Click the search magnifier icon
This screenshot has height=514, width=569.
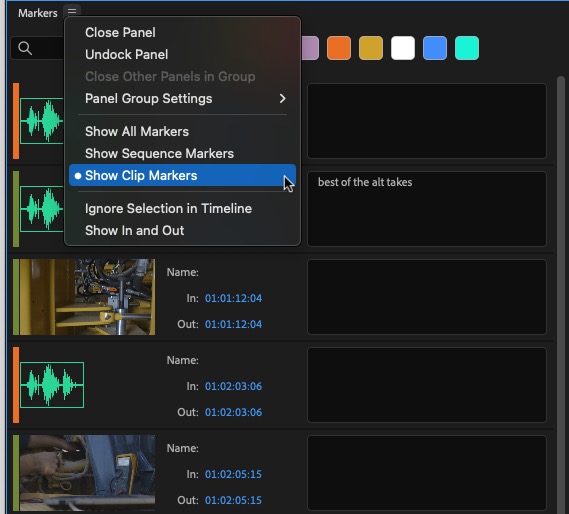pyautogui.click(x=25, y=48)
